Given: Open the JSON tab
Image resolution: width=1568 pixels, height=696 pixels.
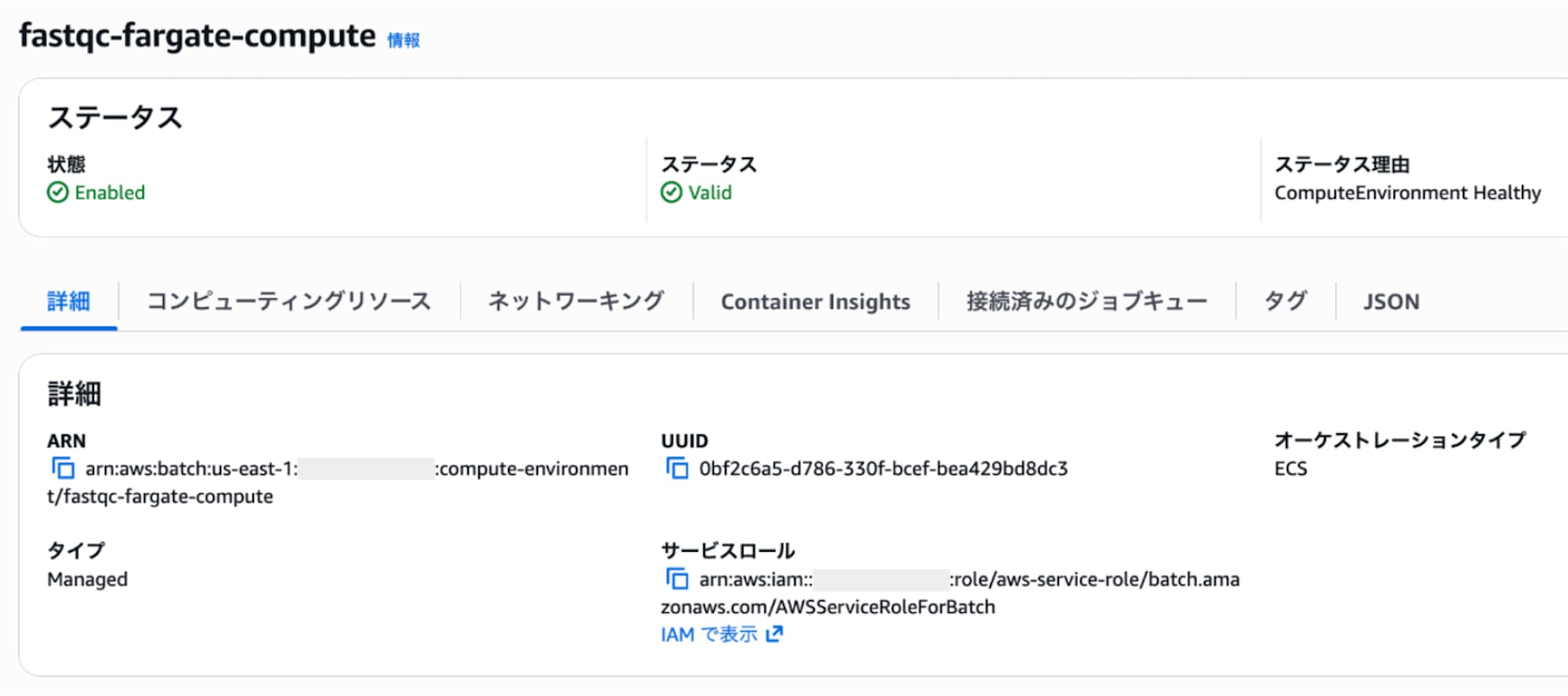Looking at the screenshot, I should (1391, 302).
